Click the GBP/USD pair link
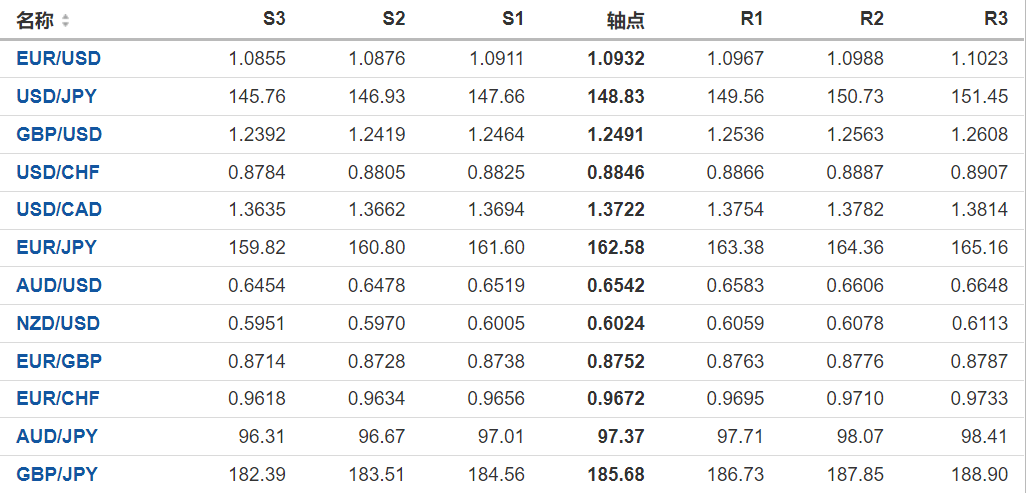 (x=59, y=135)
